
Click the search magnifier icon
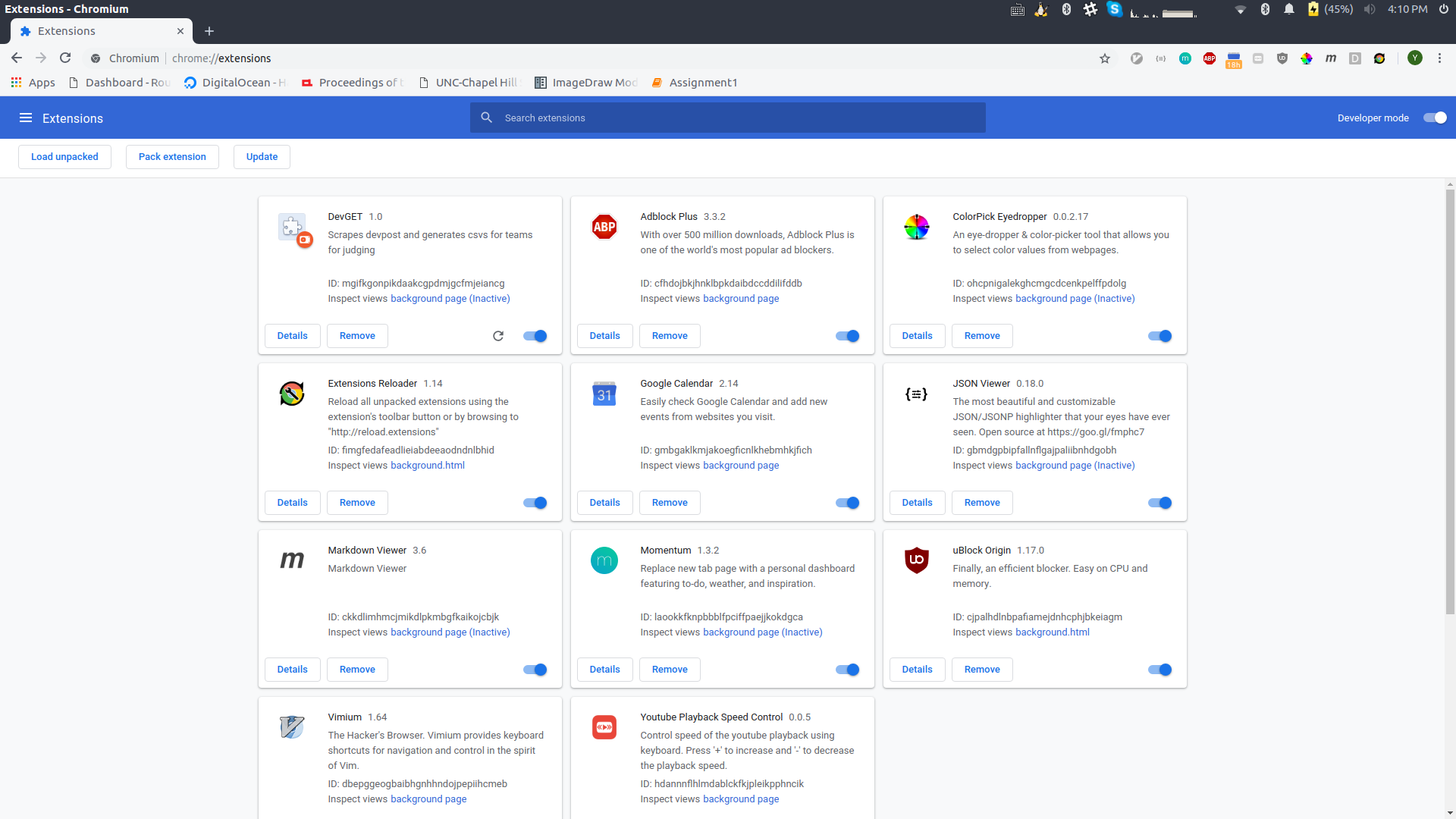pos(487,118)
